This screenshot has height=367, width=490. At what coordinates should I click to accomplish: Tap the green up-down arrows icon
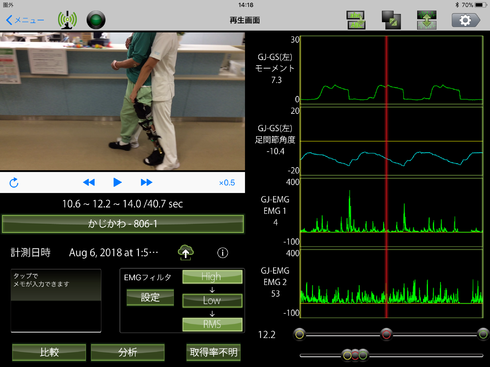427,20
